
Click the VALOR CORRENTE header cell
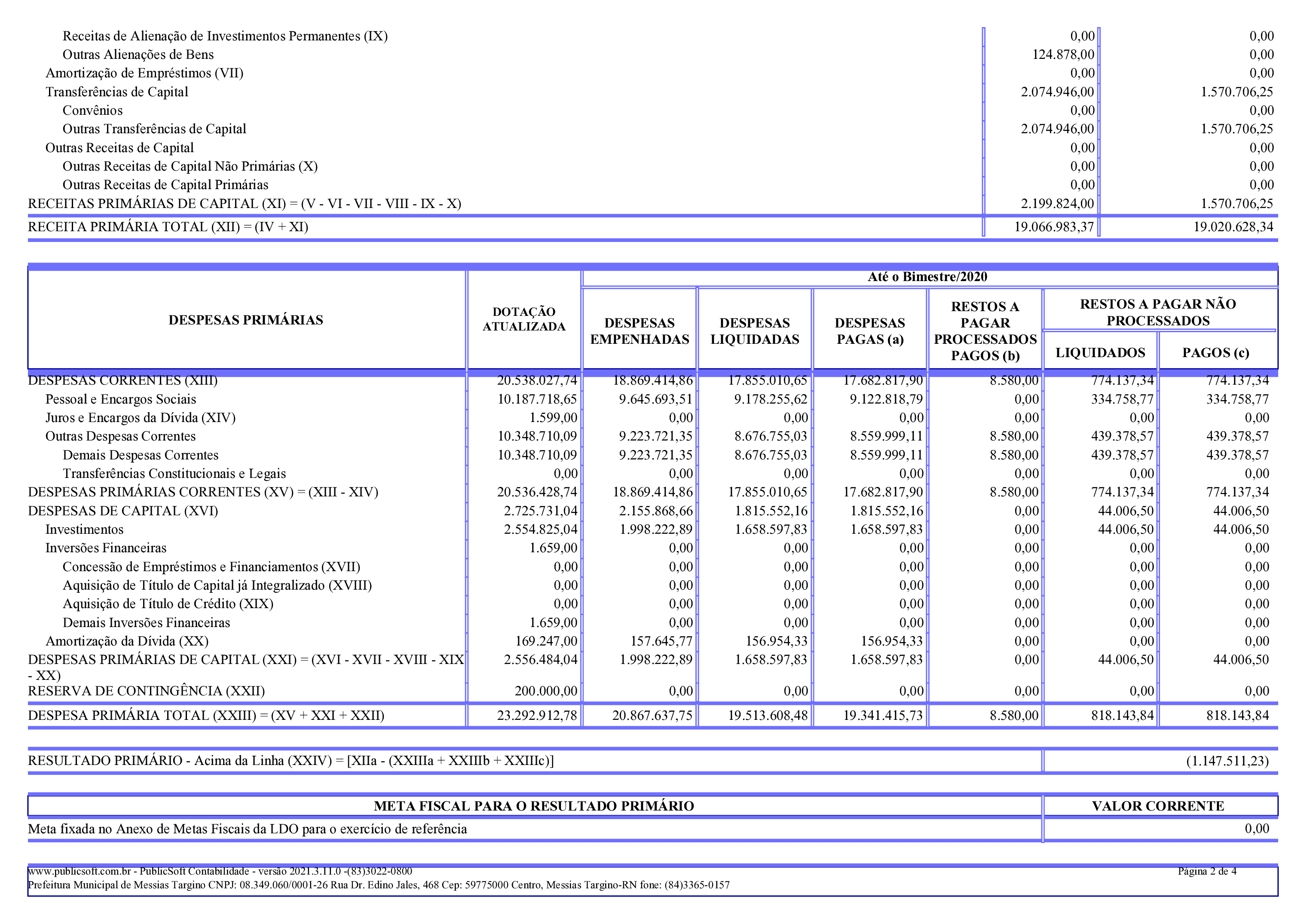point(1157,806)
